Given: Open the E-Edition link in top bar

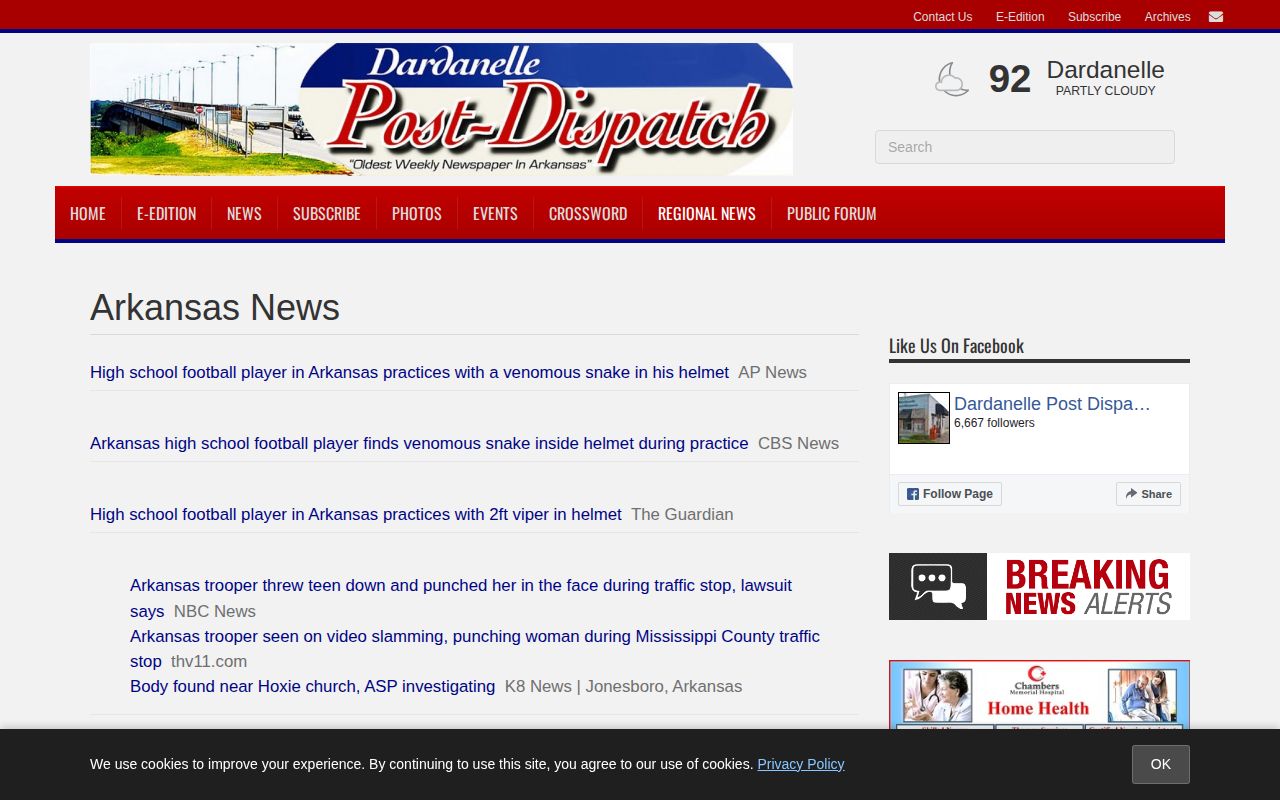Looking at the screenshot, I should tap(1020, 17).
